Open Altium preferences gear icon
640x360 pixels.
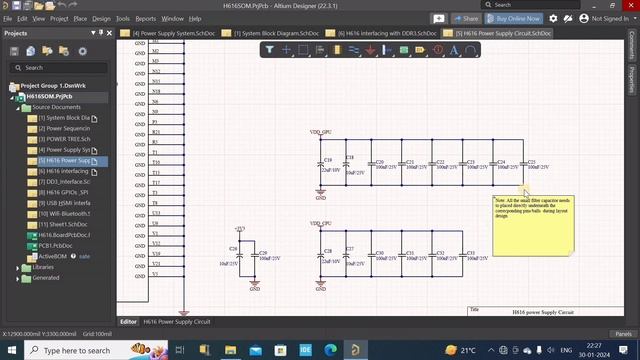coord(553,18)
